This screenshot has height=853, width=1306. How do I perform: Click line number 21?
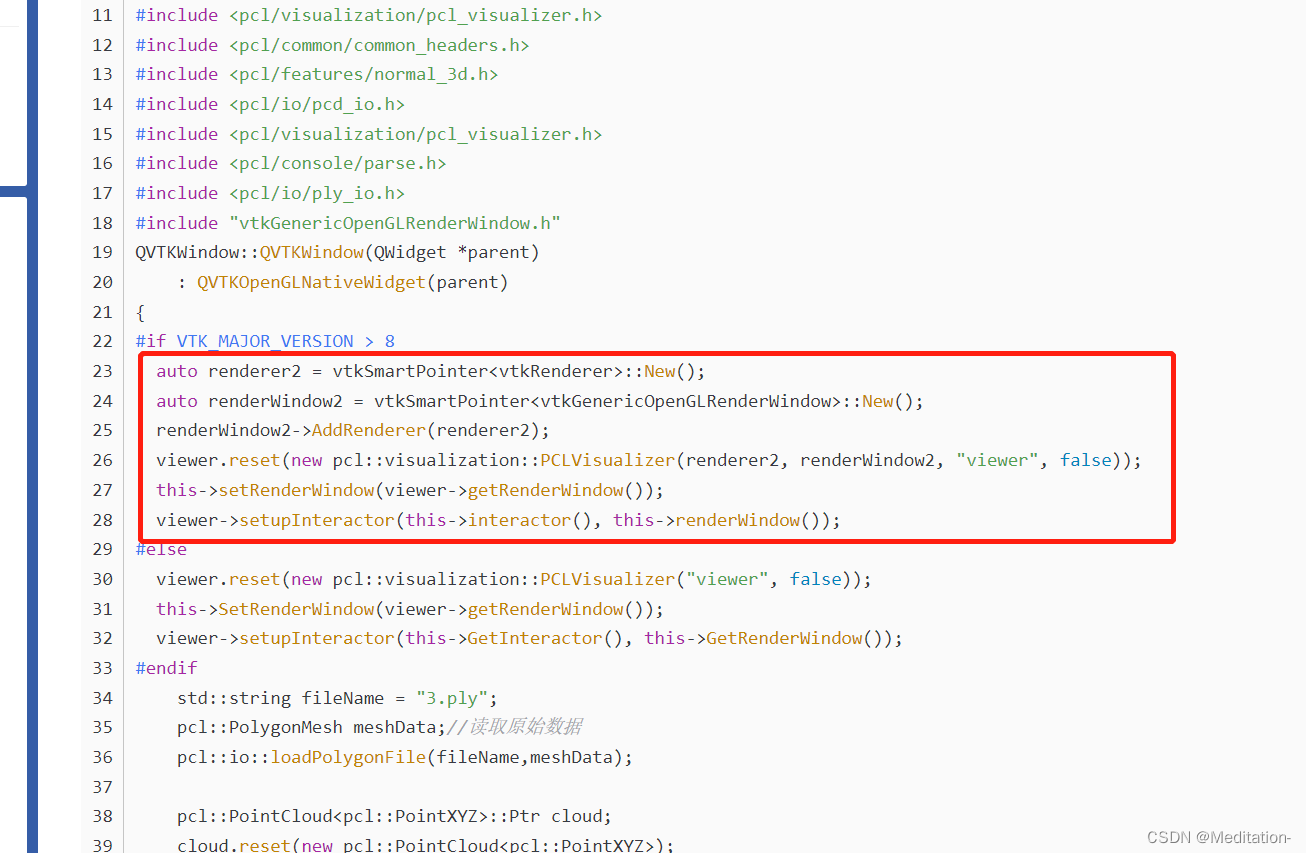(102, 312)
